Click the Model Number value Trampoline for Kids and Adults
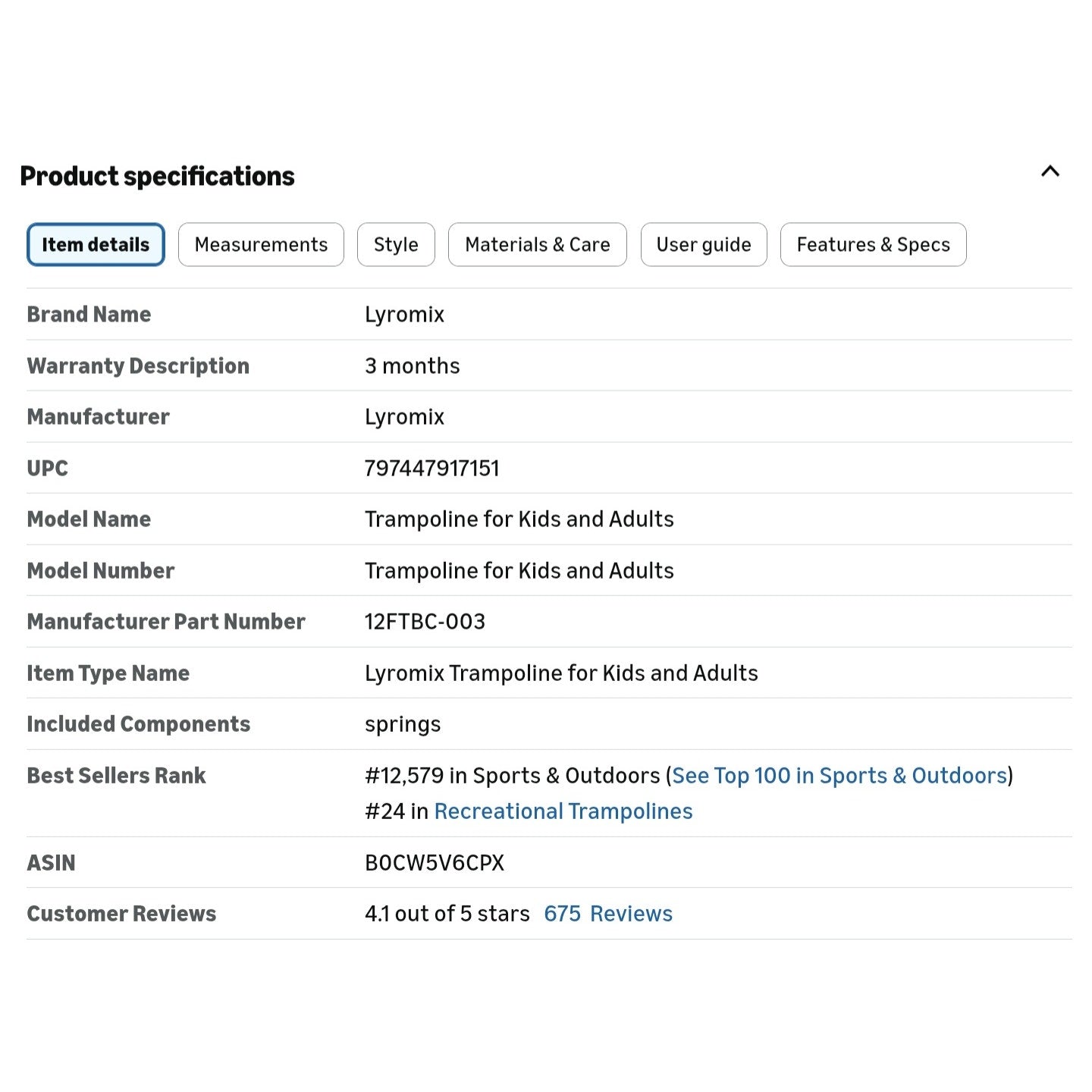 click(x=519, y=570)
